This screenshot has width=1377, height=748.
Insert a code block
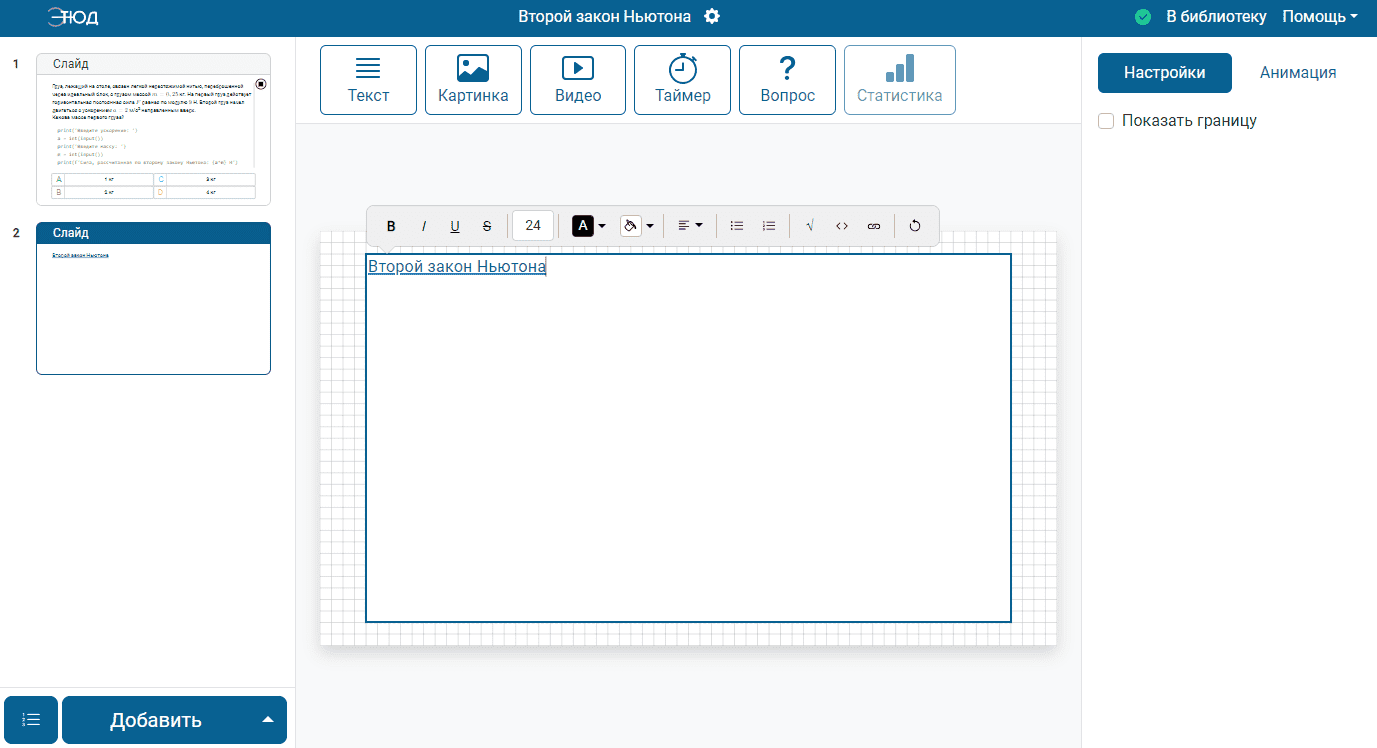tap(842, 226)
